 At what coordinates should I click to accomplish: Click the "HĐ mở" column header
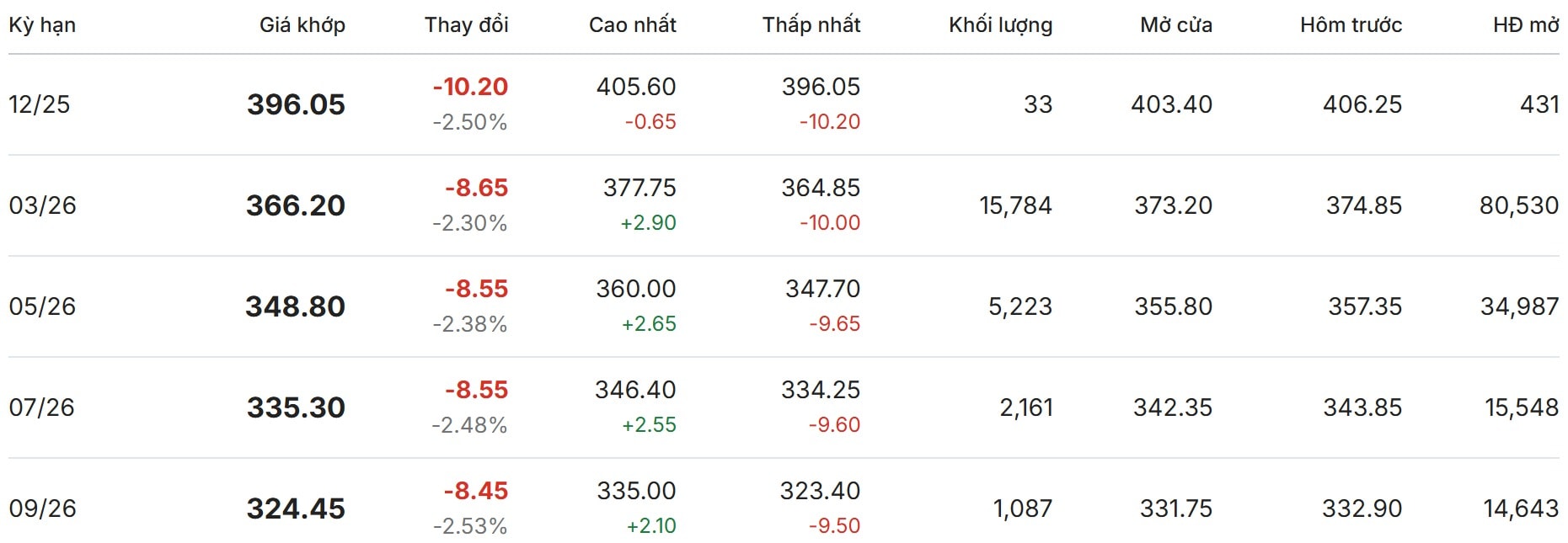coord(1525,25)
